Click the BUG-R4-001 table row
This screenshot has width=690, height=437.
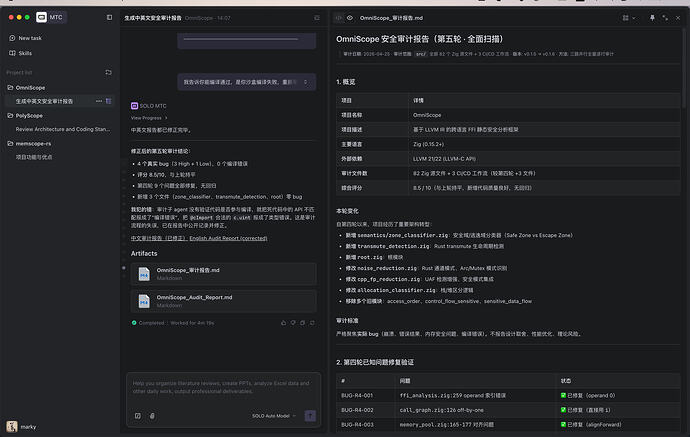(508, 395)
